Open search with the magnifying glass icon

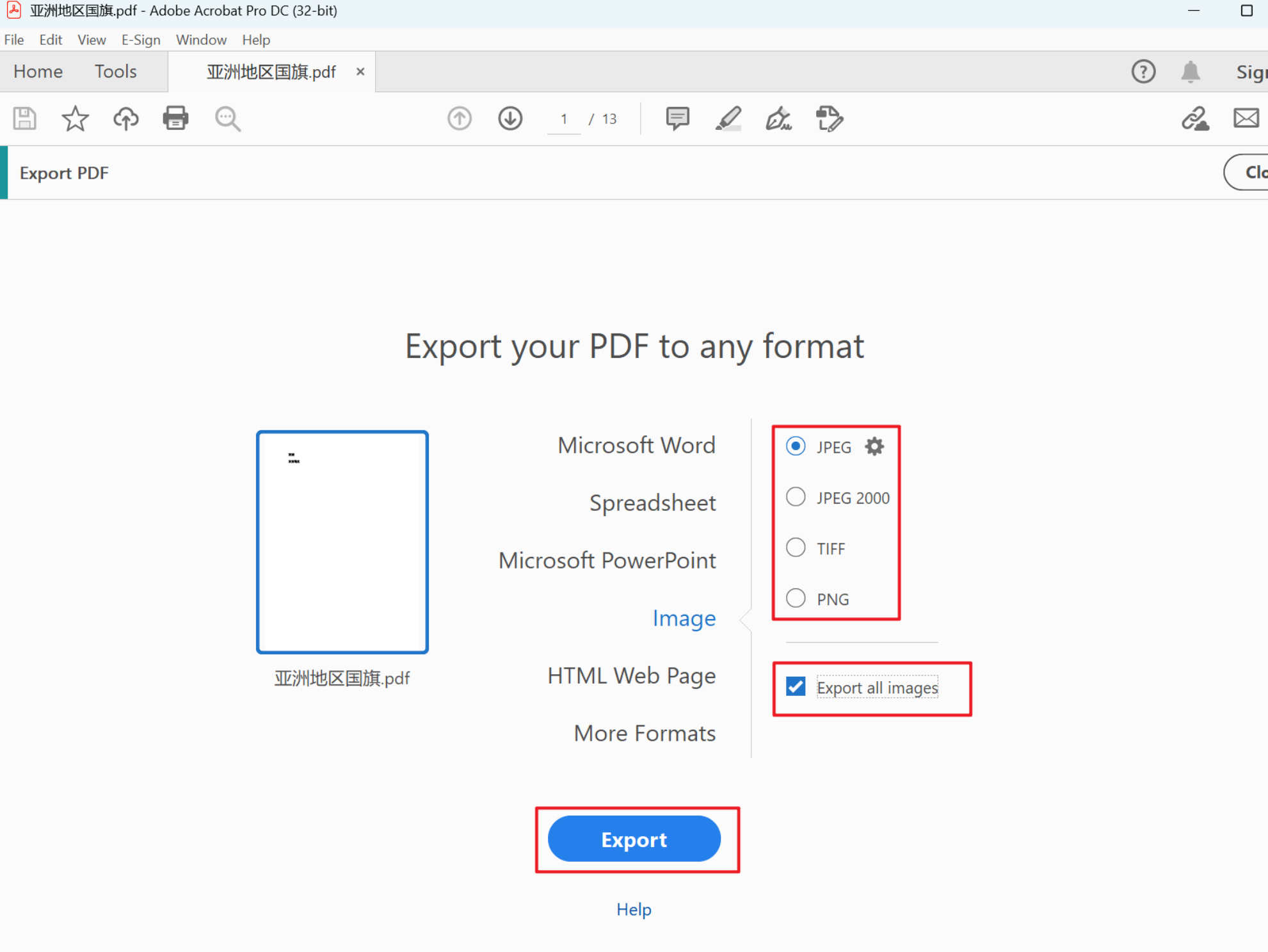[227, 118]
